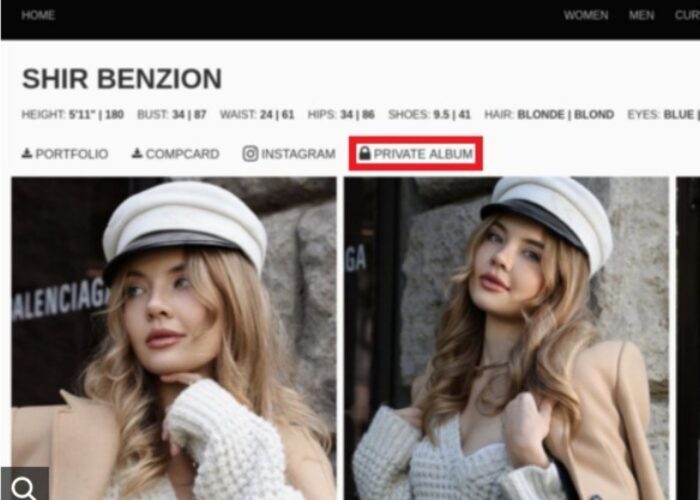This screenshot has height=500, width=700.
Task: Click the magnifying glass search icon
Action: pos(24,485)
